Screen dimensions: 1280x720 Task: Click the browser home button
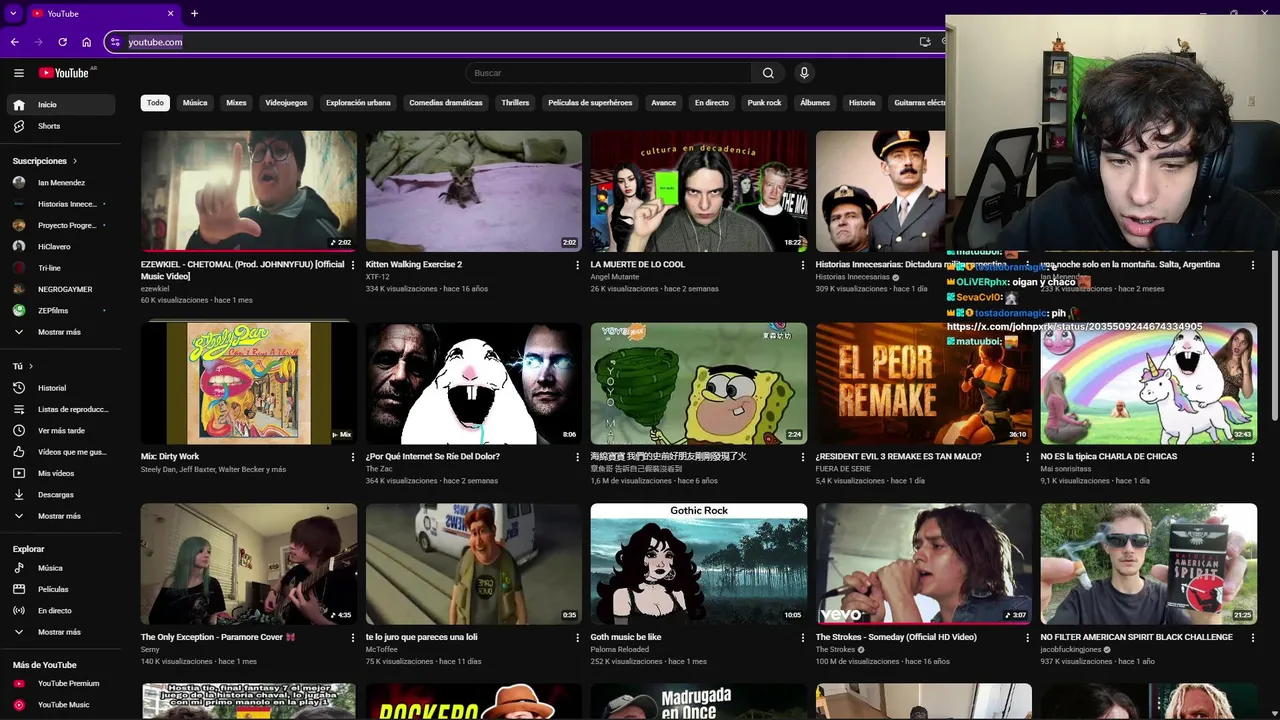(x=86, y=42)
